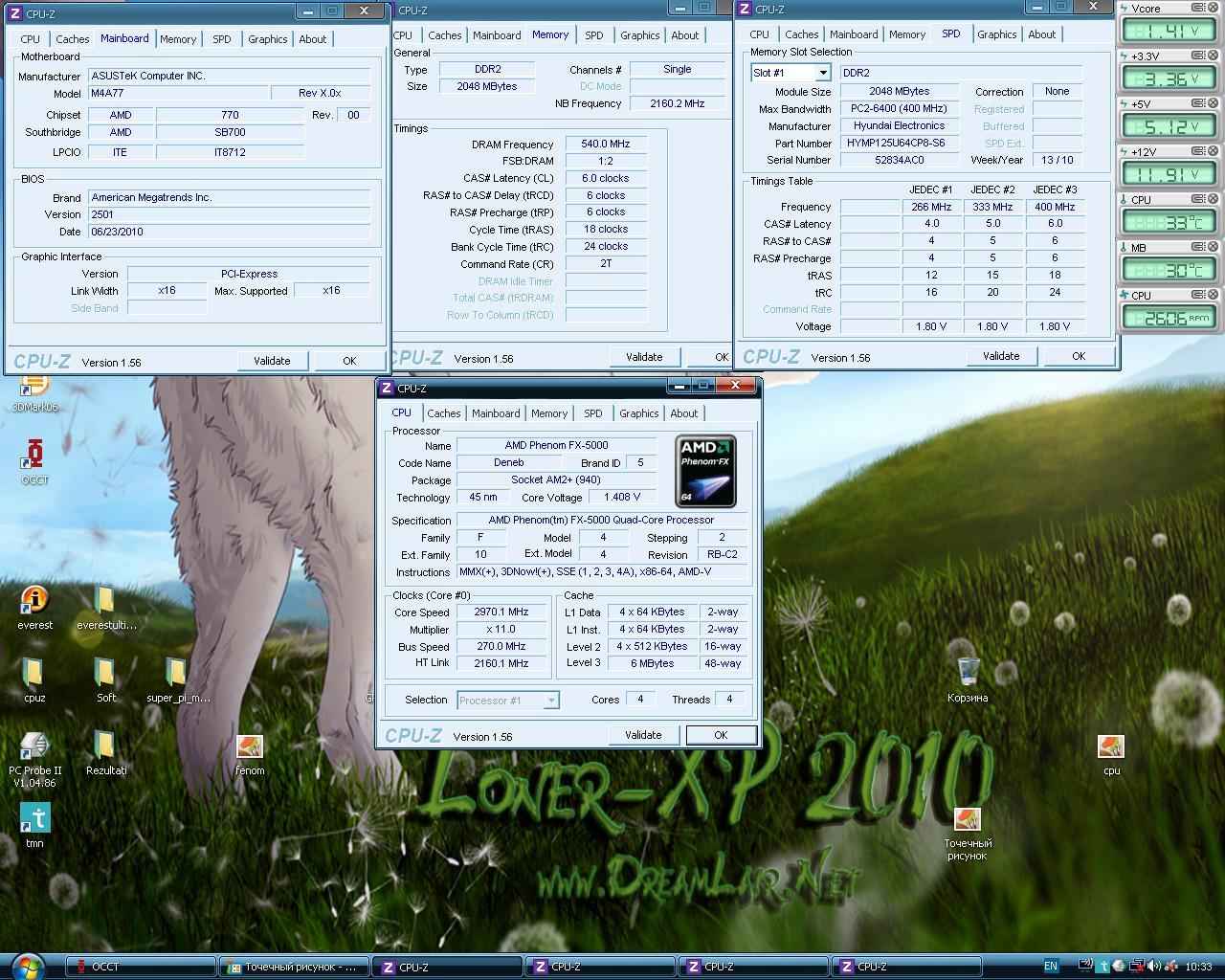
Task: Click the AMD Phenom FX processor logo
Action: point(705,471)
